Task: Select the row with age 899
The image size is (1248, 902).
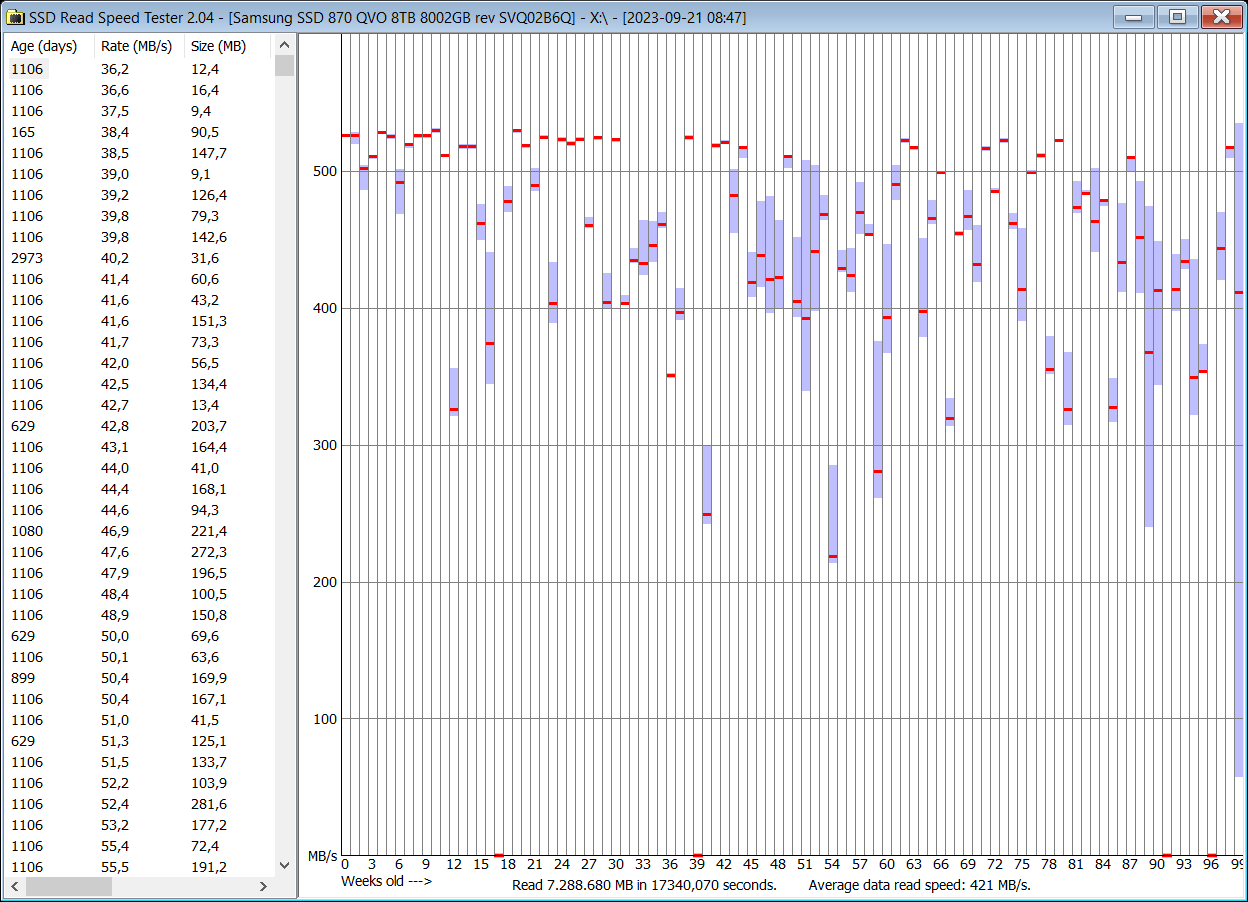Action: [x=140, y=678]
